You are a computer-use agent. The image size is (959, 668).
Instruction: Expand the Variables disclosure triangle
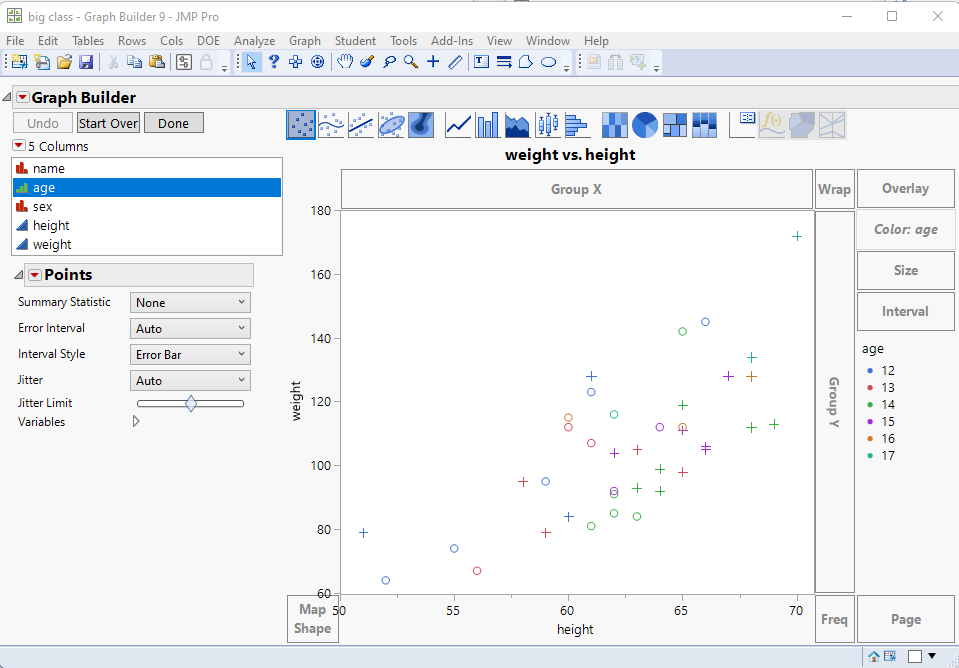pos(136,422)
